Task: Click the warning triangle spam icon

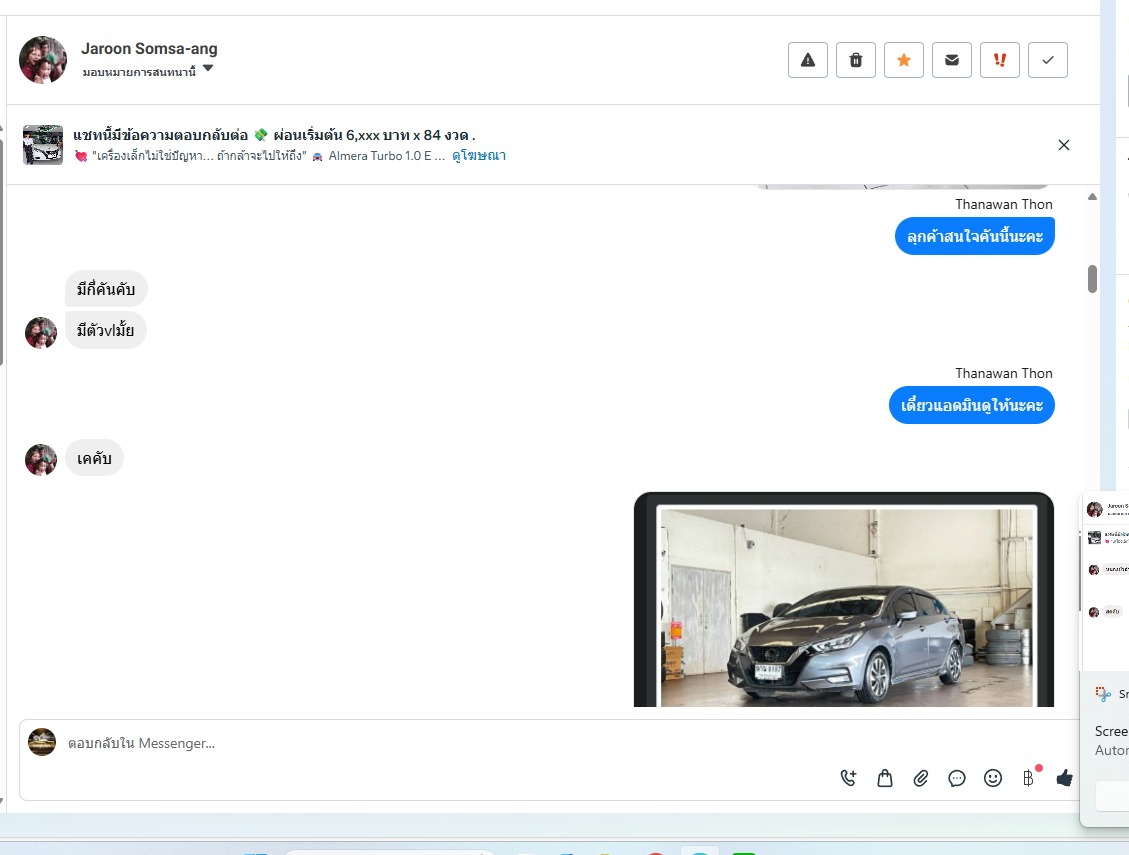Action: (x=808, y=60)
